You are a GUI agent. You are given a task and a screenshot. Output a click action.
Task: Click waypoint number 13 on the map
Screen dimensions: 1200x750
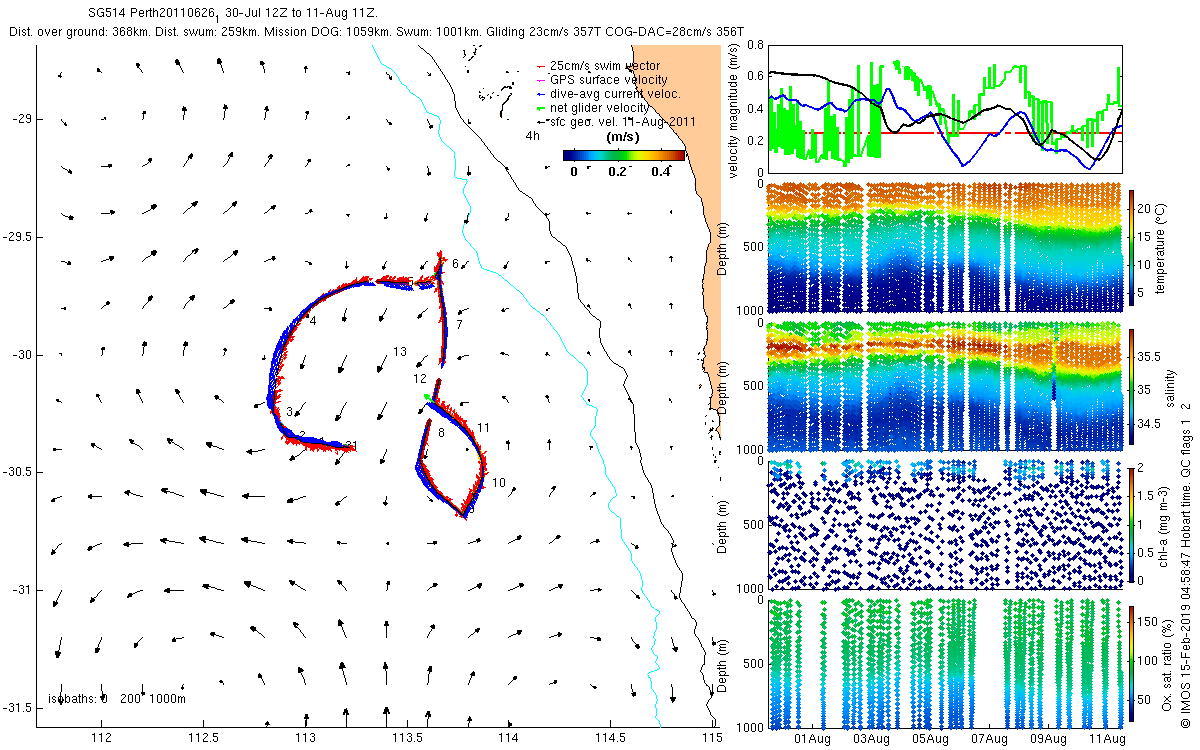point(400,352)
